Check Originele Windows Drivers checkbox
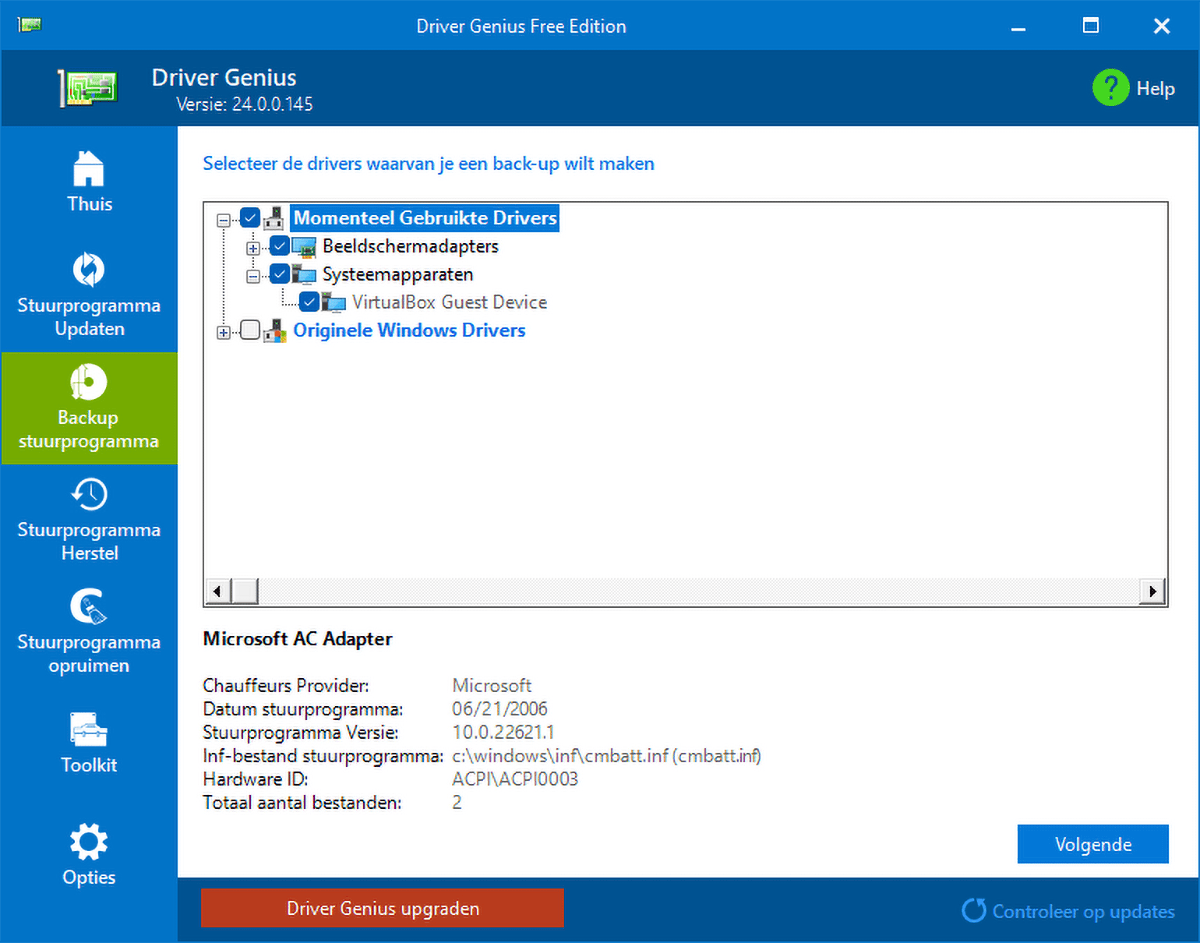Viewport: 1200px width, 943px height. [251, 331]
